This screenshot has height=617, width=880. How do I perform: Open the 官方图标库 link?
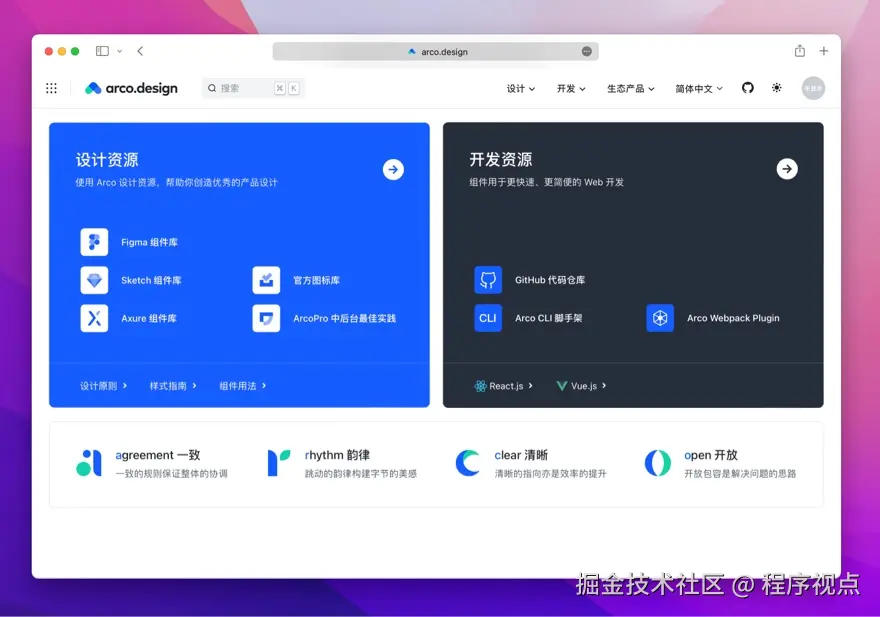tap(317, 280)
